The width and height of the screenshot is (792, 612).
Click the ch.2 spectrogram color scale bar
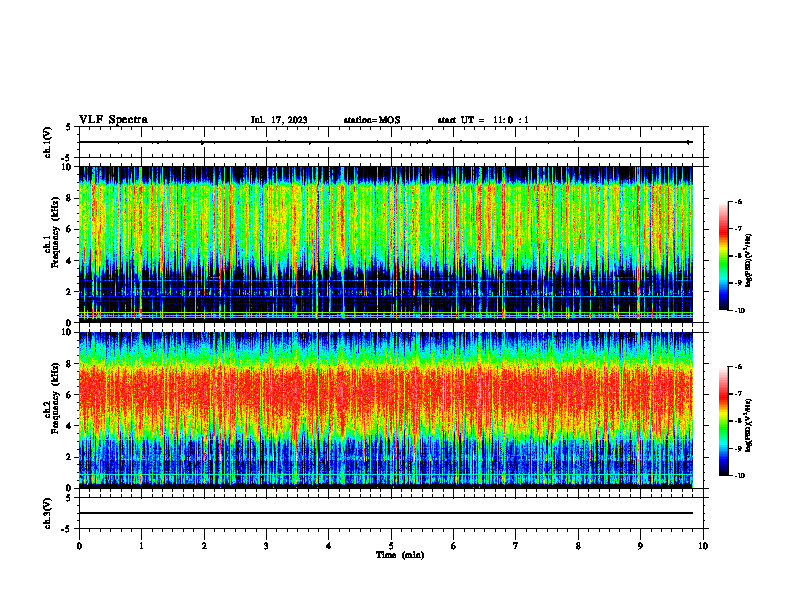pyautogui.click(x=724, y=421)
